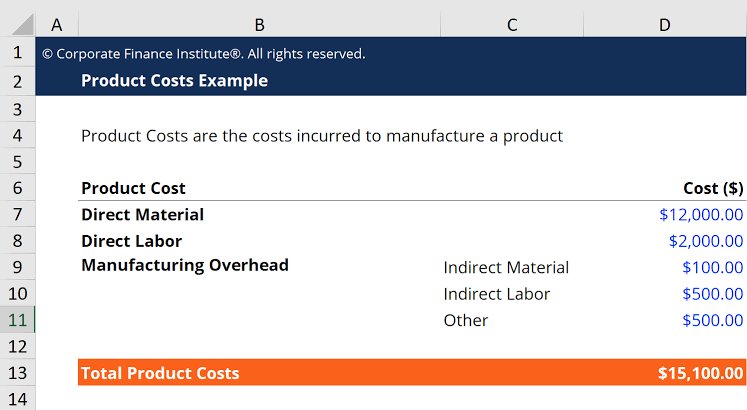This screenshot has width=747, height=410.
Task: Click the Manufacturing Overhead cell
Action: pyautogui.click(x=185, y=265)
